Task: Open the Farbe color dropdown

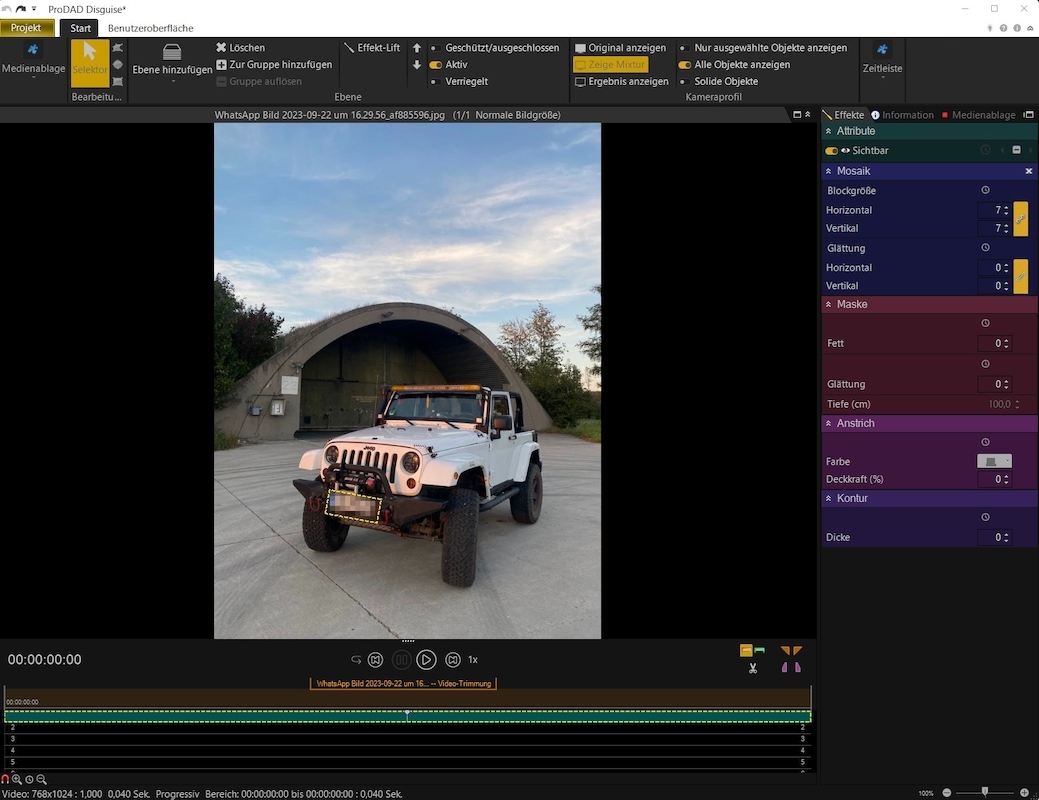Action: 994,461
